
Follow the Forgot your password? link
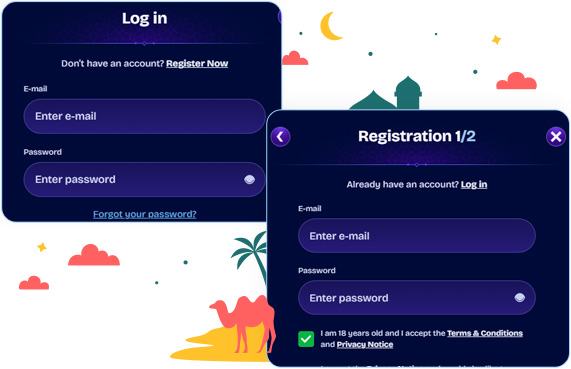[x=145, y=214]
